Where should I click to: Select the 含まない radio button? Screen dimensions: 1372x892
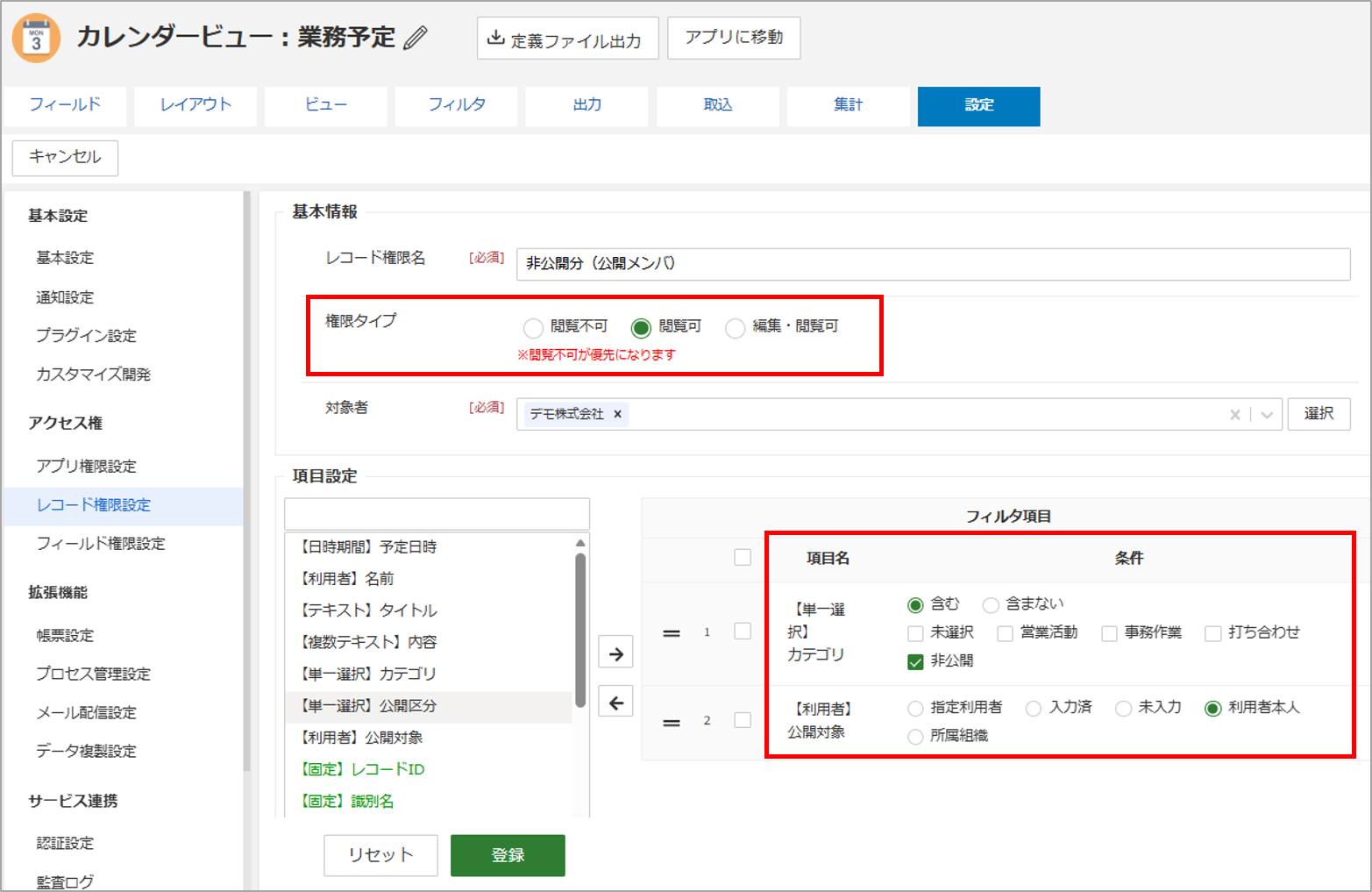click(991, 605)
